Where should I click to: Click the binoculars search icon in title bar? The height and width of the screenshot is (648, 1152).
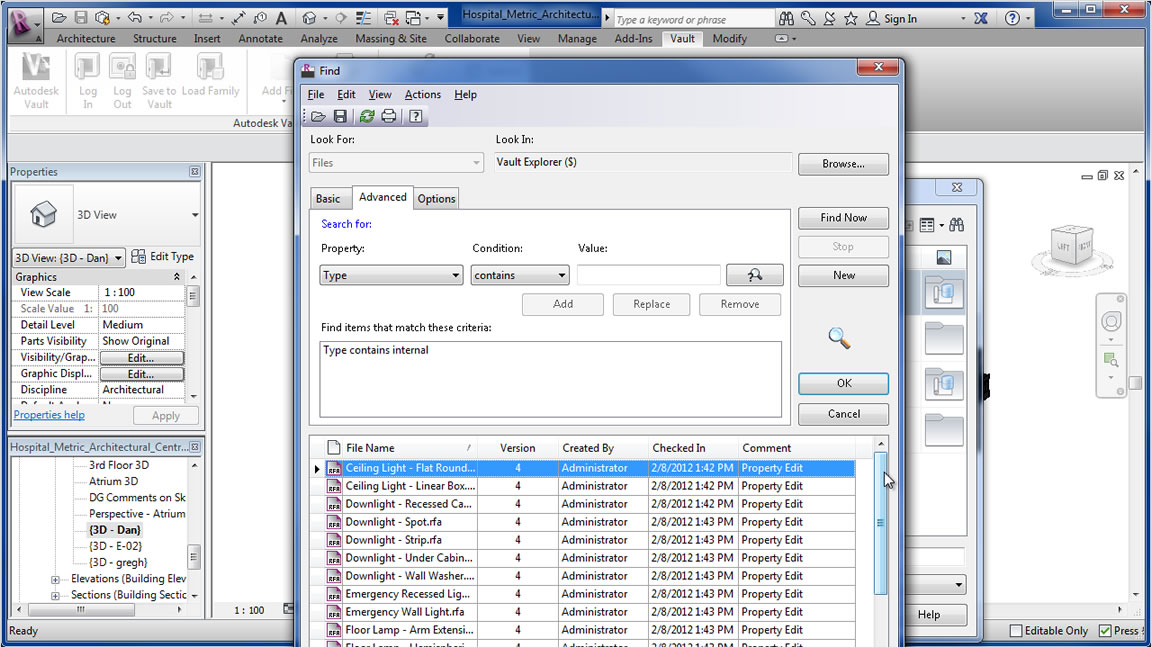[786, 19]
